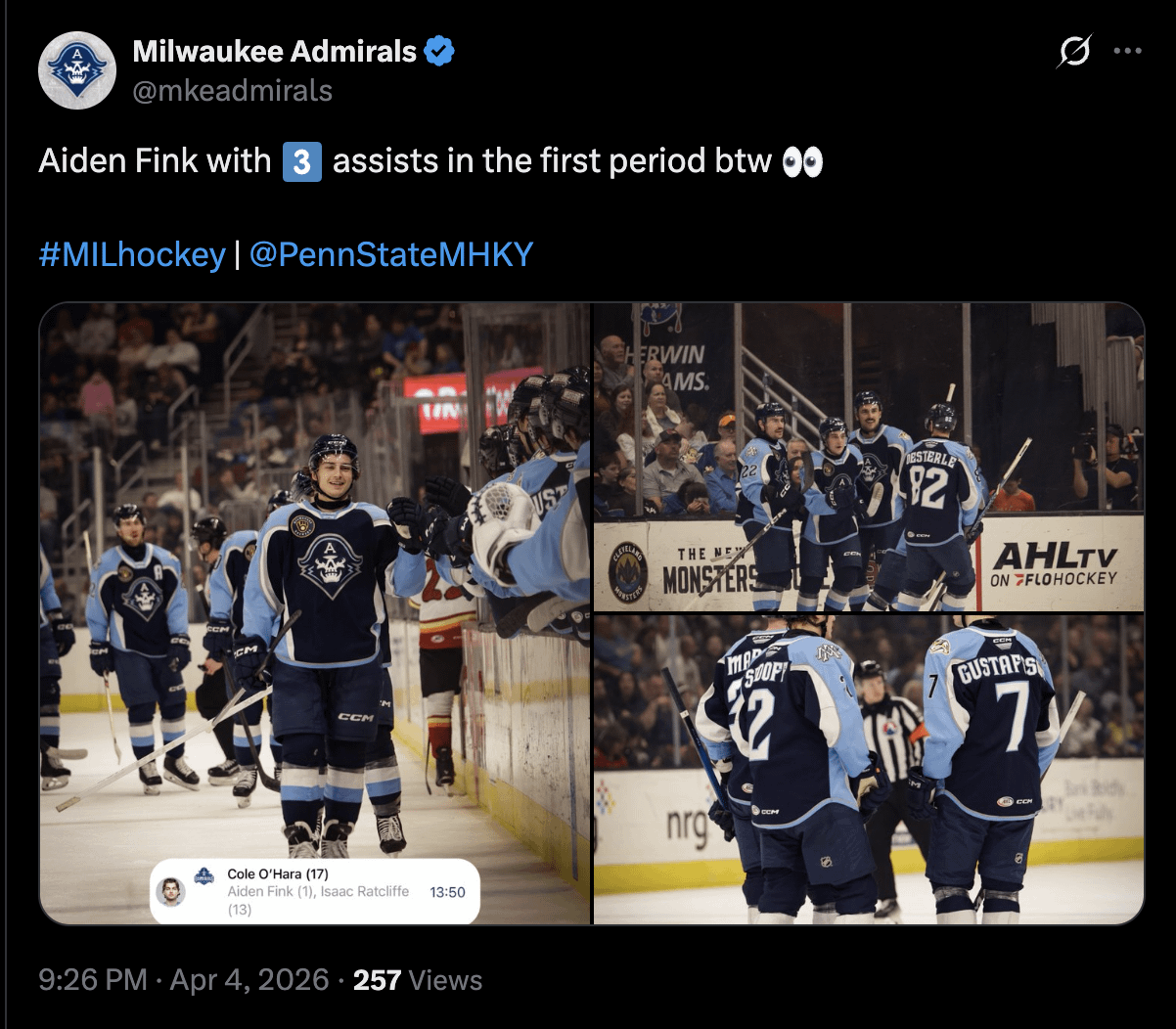Click the team logo in goal card
Screen dimensions: 1176x1029
click(204, 876)
